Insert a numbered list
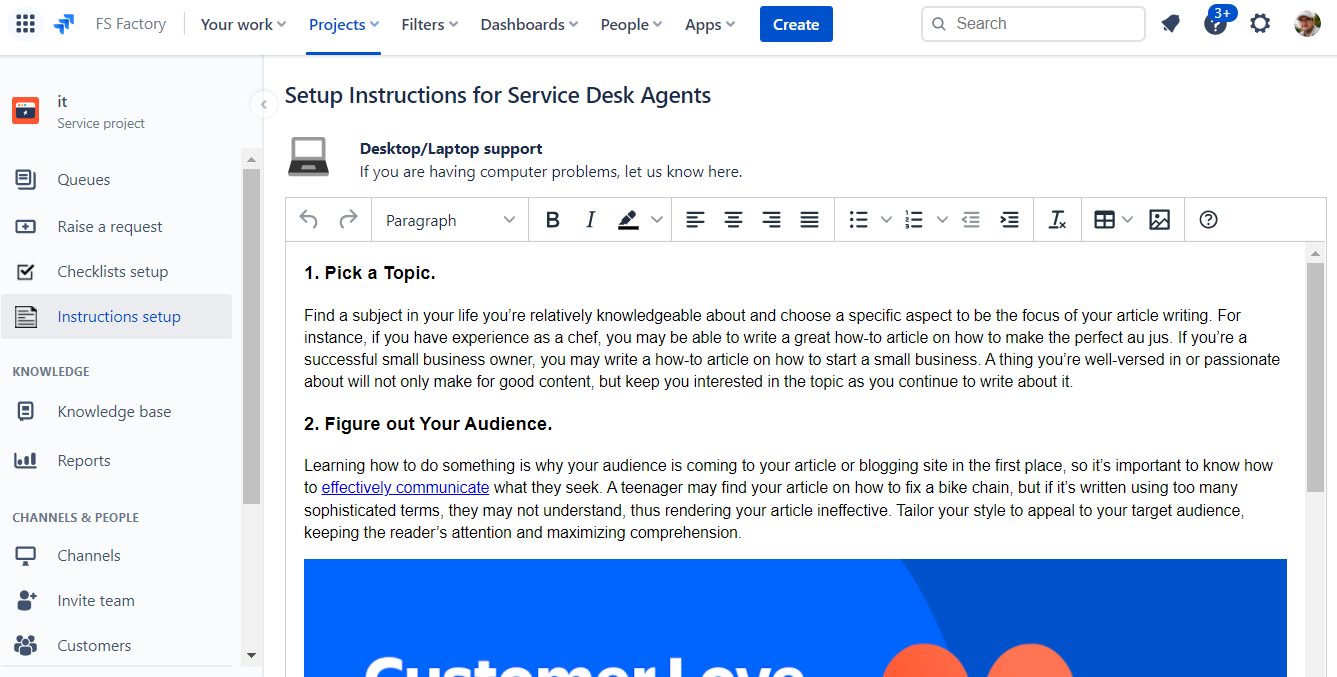Screen dimensions: 1337x677 coord(914,220)
